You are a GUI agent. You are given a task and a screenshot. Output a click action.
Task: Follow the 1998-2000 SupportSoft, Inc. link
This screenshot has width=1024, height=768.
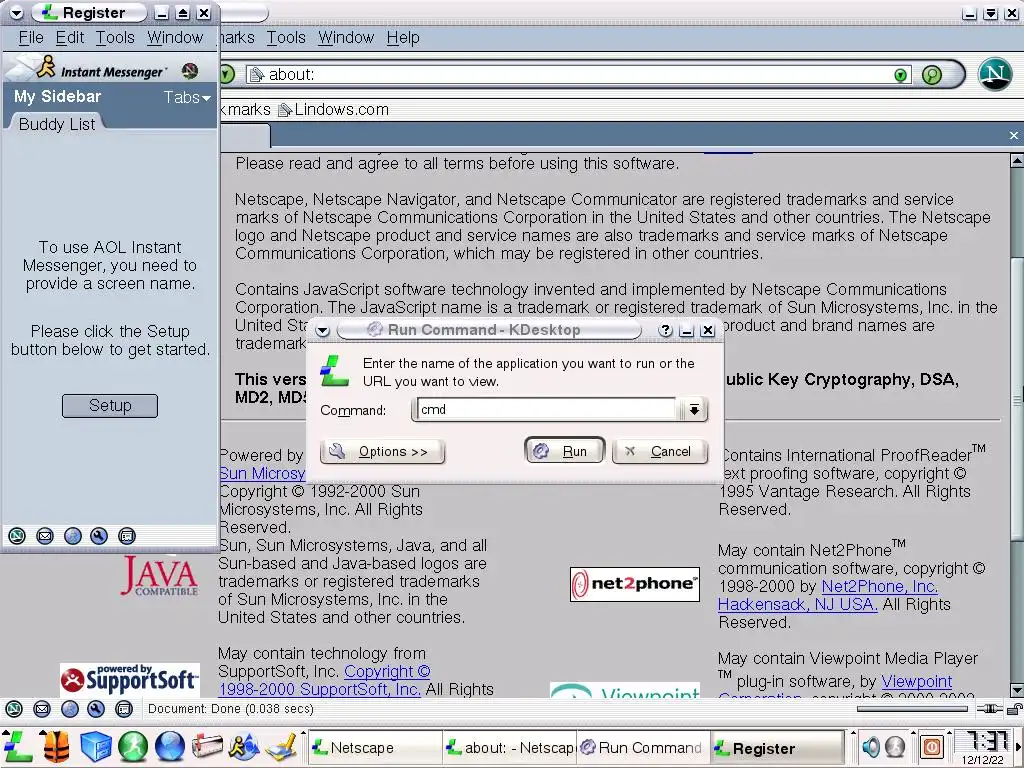click(319, 689)
